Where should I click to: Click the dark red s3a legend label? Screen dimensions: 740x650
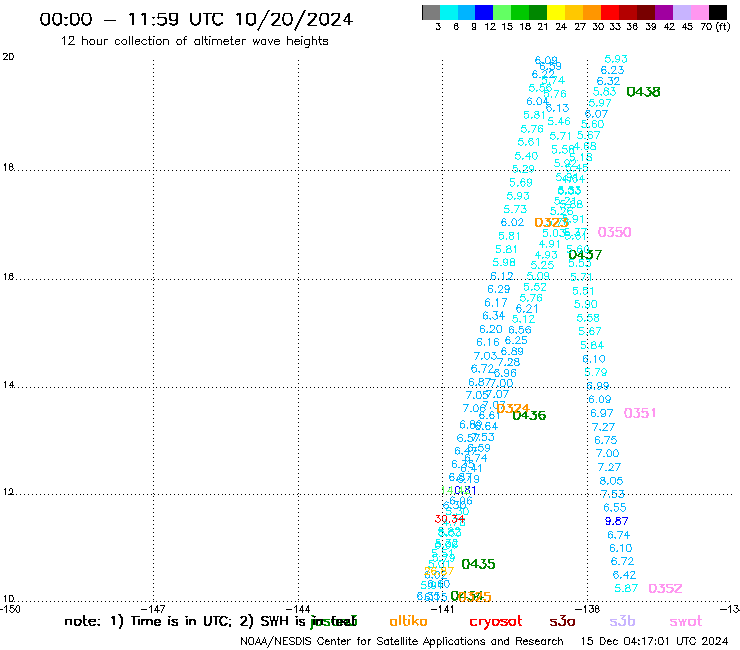pyautogui.click(x=562, y=621)
